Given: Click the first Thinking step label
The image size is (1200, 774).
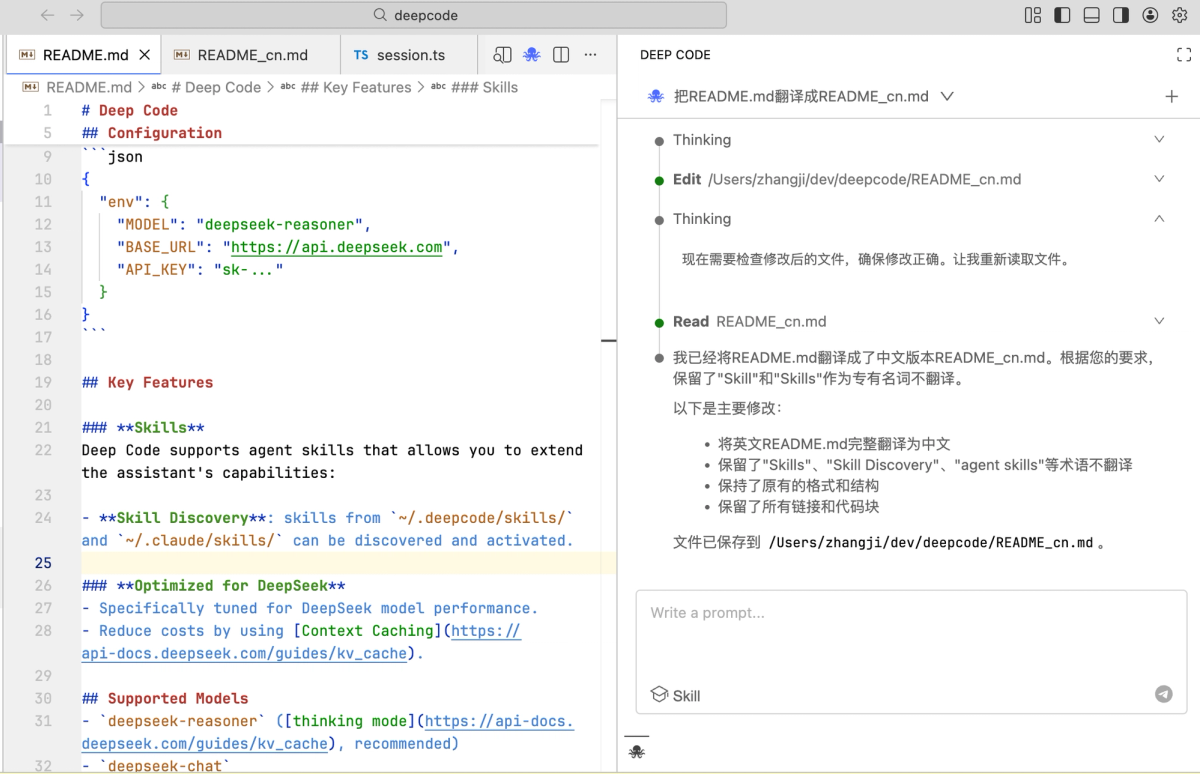Looking at the screenshot, I should click(x=702, y=140).
